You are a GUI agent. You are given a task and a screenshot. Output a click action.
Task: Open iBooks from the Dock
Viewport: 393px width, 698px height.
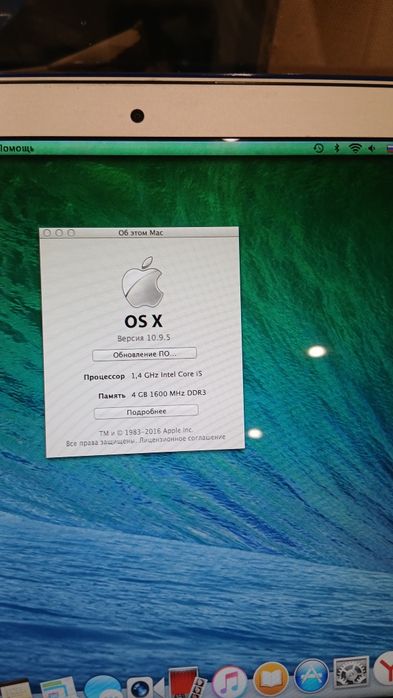[x=271, y=679]
